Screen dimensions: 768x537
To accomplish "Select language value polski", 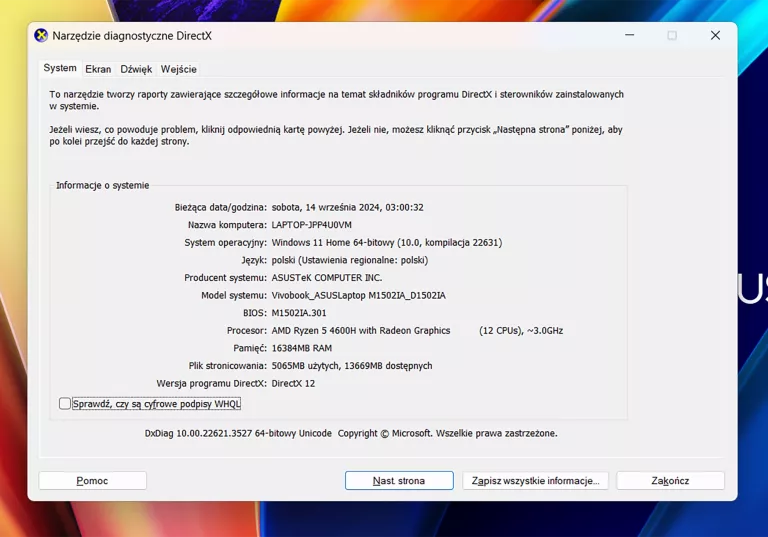I will pyautogui.click(x=350, y=260).
